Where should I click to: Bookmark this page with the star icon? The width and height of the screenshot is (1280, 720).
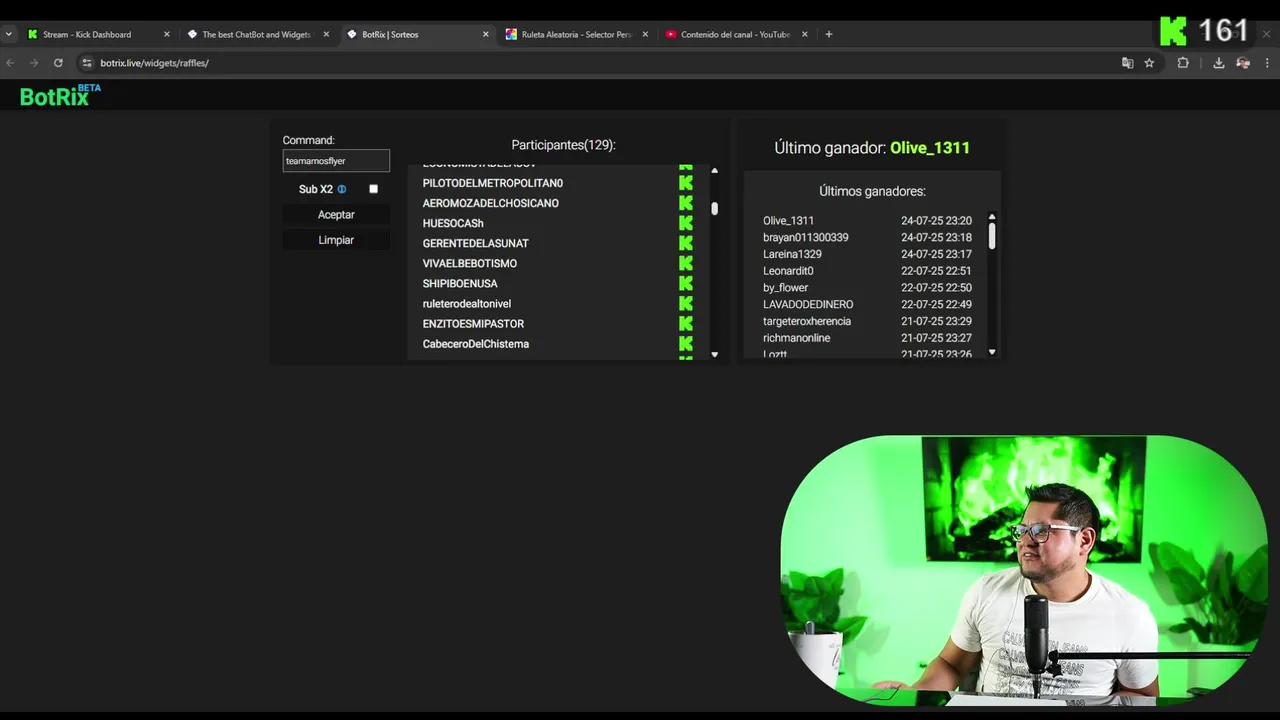pyautogui.click(x=1149, y=63)
